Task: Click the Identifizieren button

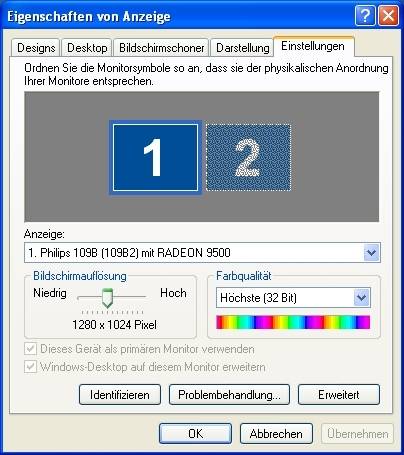Action: pyautogui.click(x=120, y=395)
